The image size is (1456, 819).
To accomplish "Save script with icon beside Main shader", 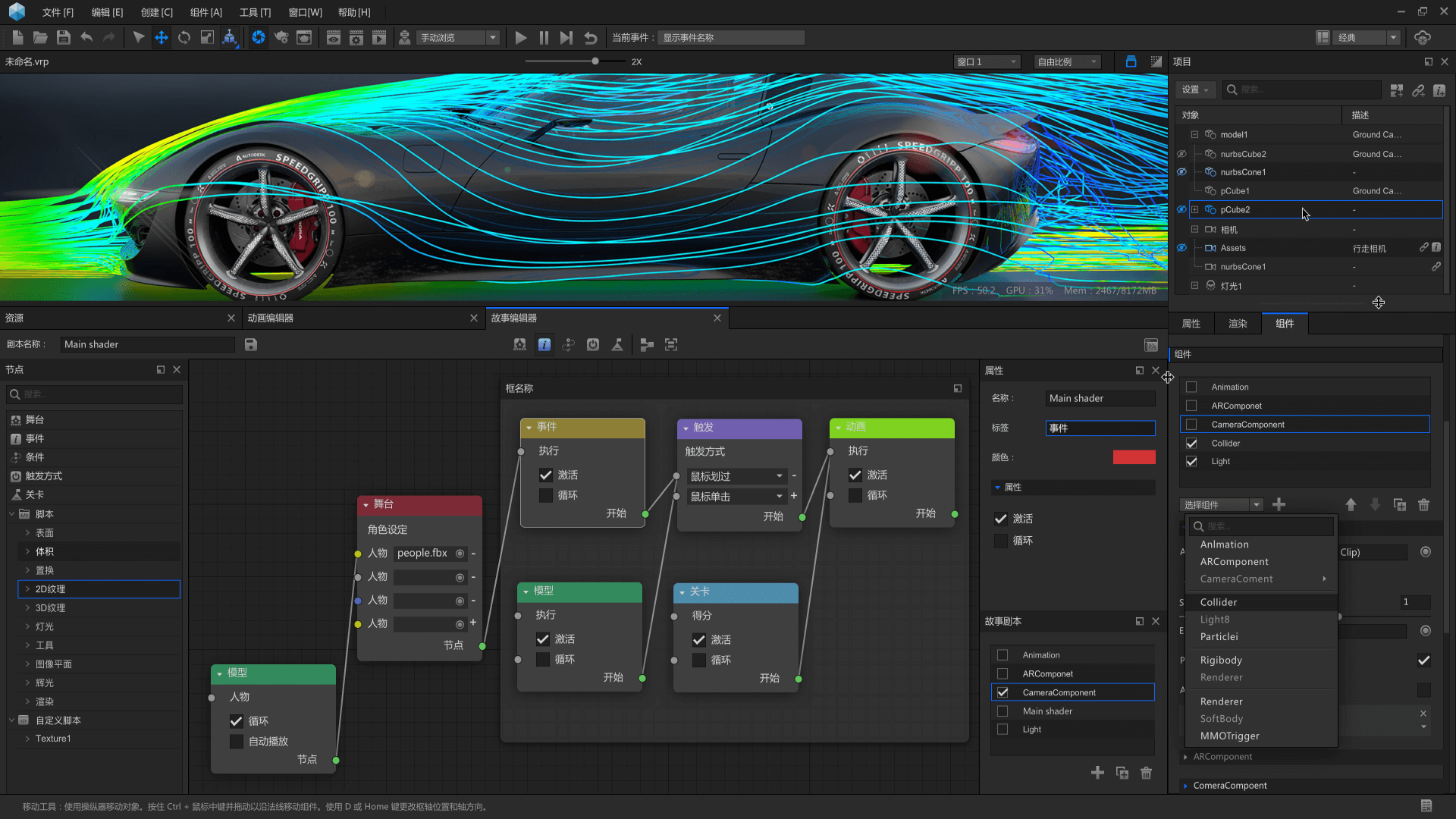I will pos(251,344).
